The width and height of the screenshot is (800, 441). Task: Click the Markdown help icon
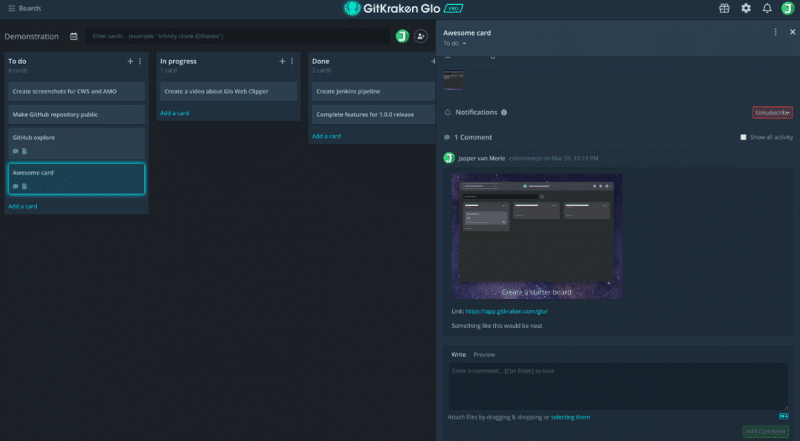point(784,417)
